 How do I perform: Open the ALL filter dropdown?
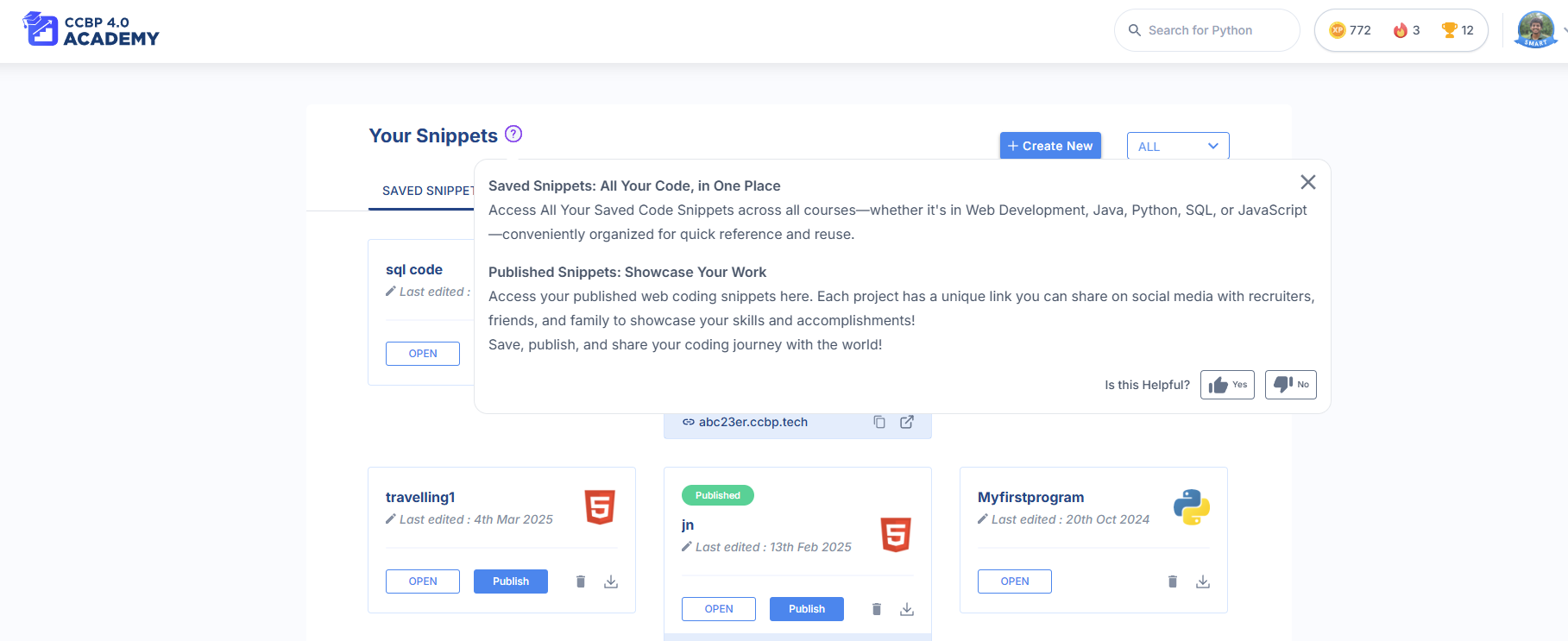[1178, 146]
